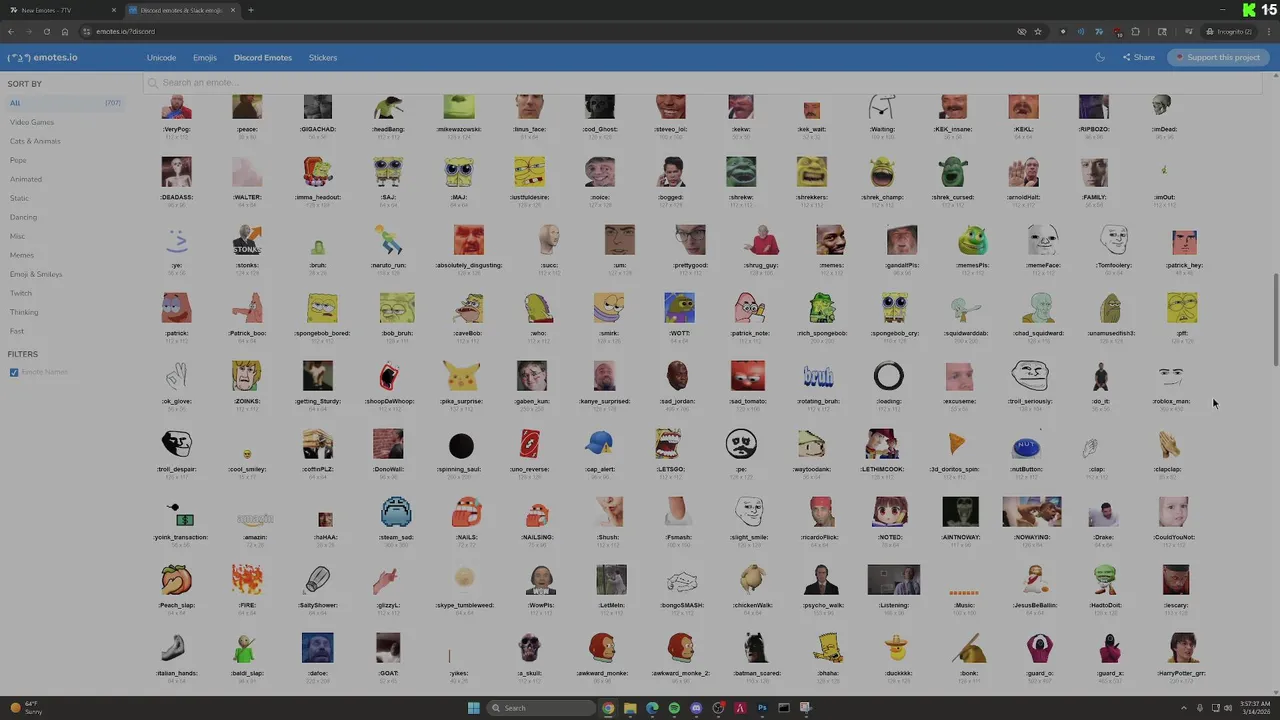Choose the :bongoSMASH: emote
This screenshot has width=1280, height=720.
pyautogui.click(x=682, y=580)
